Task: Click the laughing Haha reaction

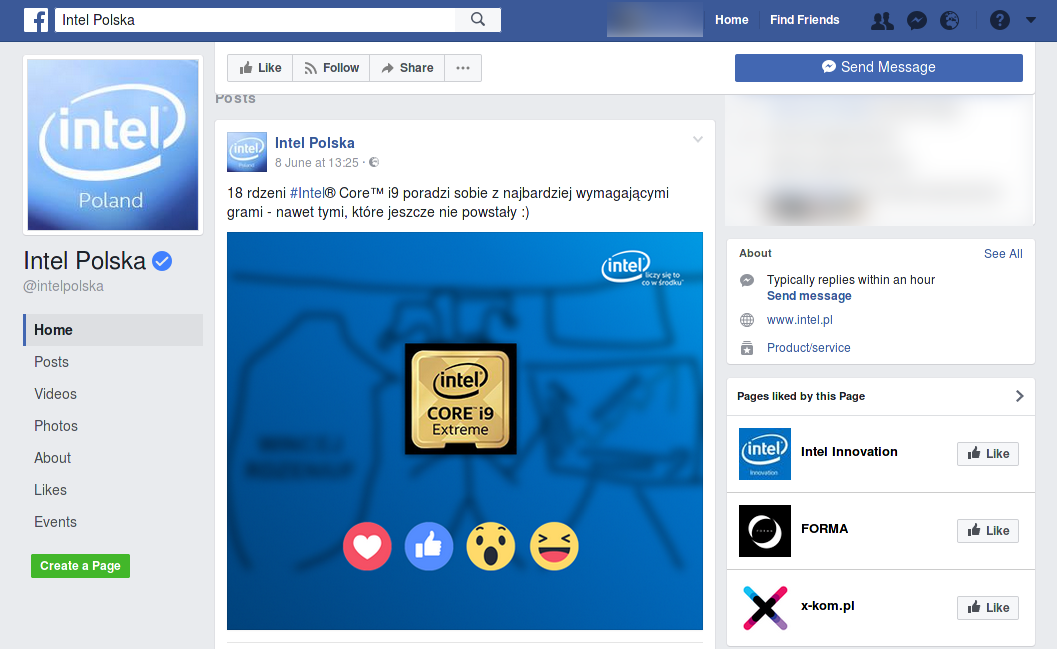Action: coord(554,546)
